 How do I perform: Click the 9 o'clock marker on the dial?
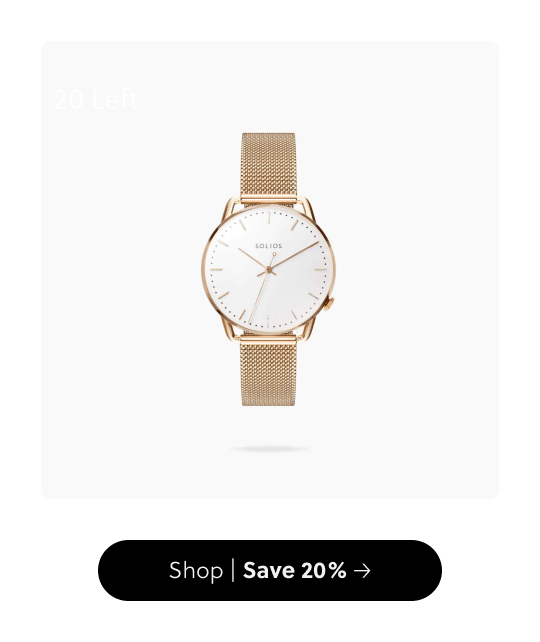(217, 269)
